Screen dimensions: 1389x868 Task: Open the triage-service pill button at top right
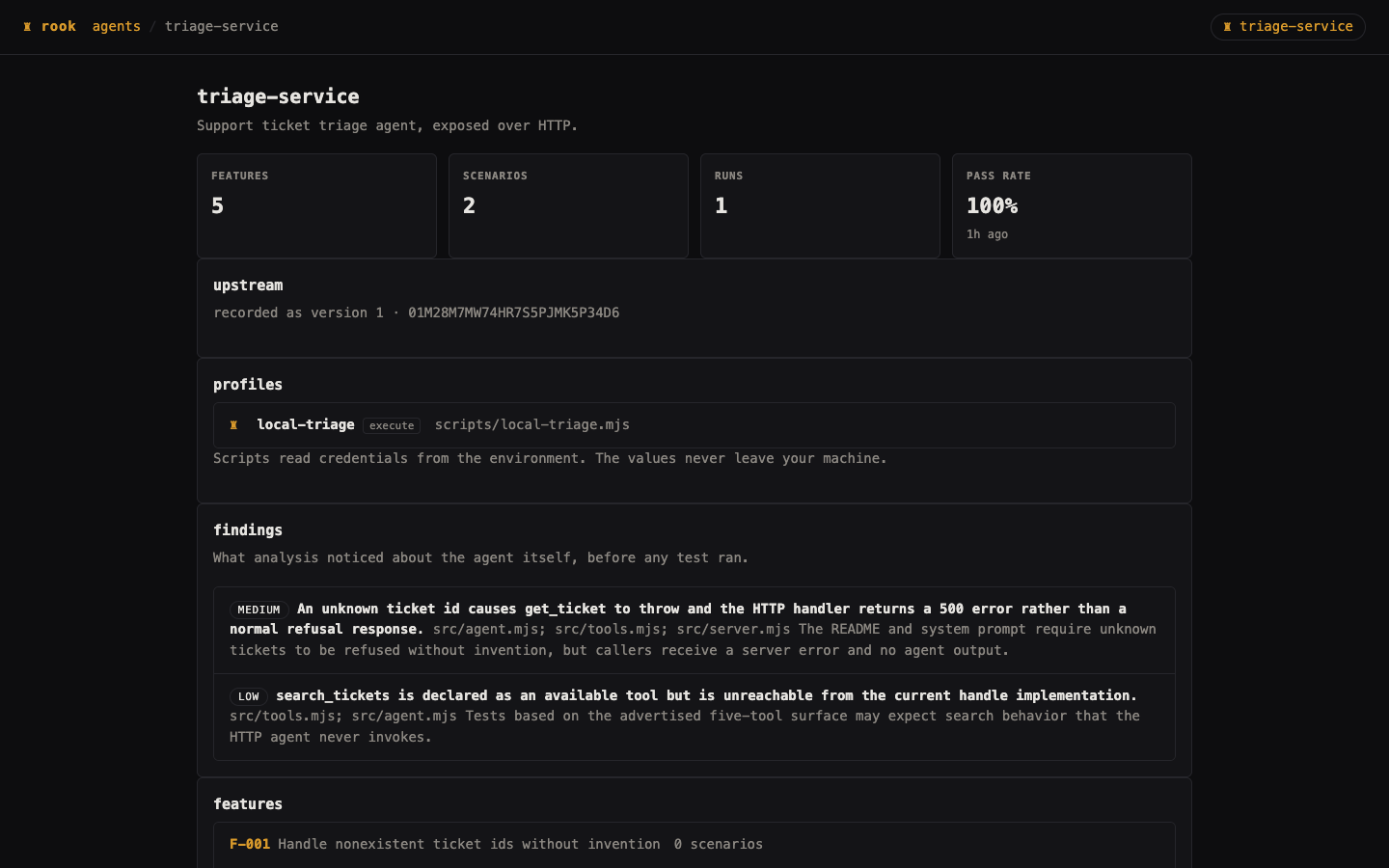[x=1288, y=27]
